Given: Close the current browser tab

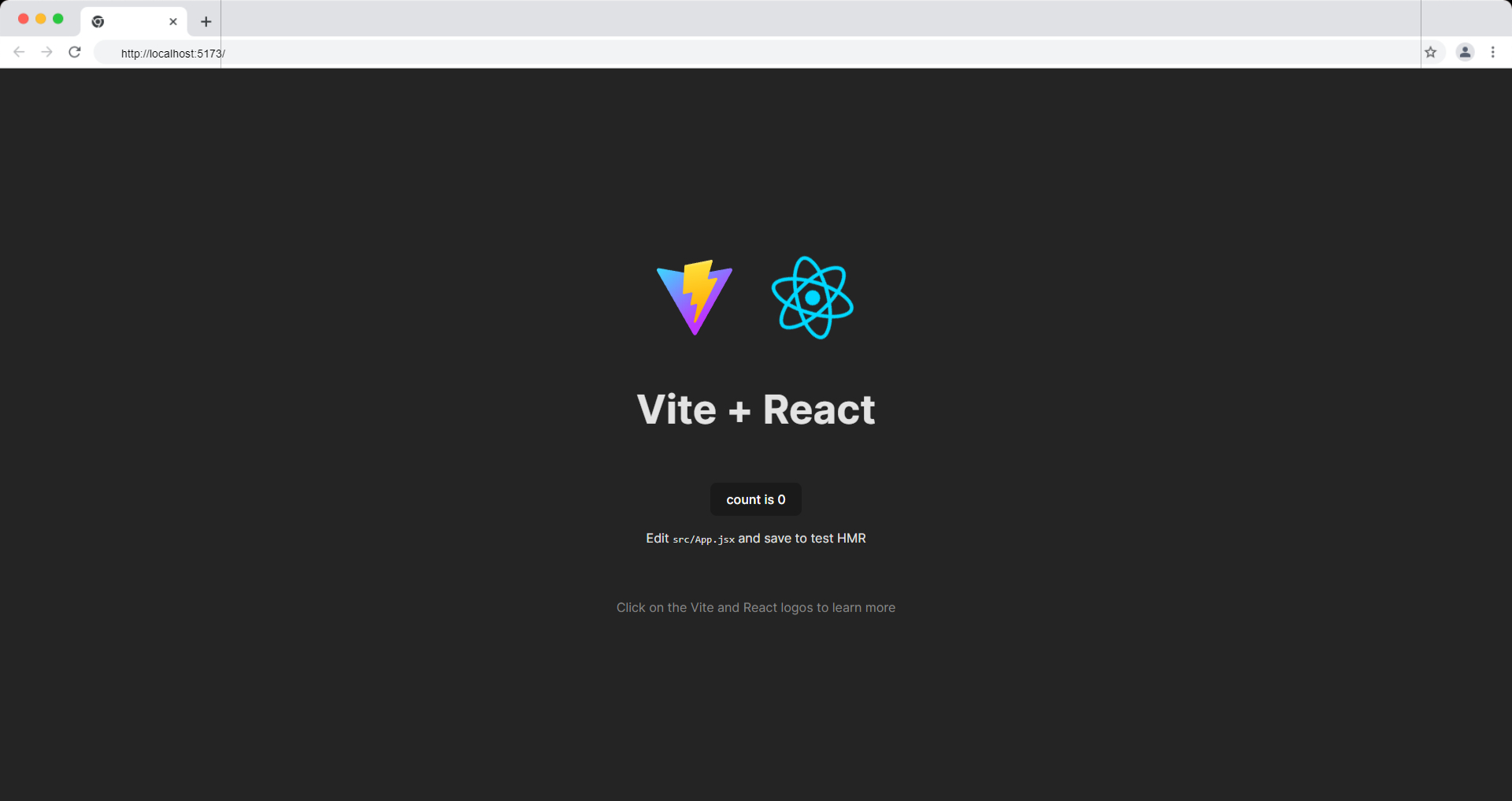Looking at the screenshot, I should (173, 21).
